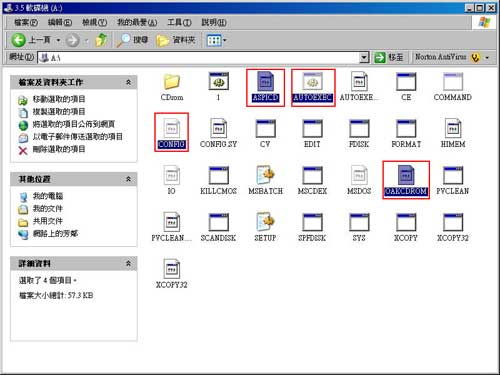
Task: Select the ASPICD file icon
Action: 265,81
